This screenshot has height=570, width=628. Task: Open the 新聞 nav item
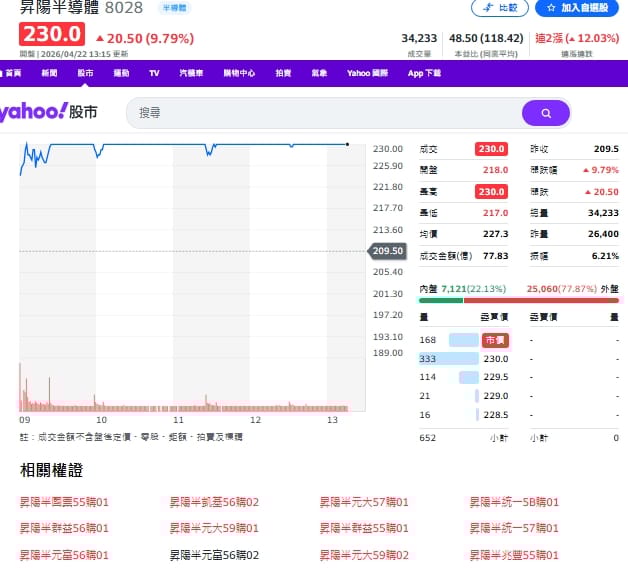(49, 73)
